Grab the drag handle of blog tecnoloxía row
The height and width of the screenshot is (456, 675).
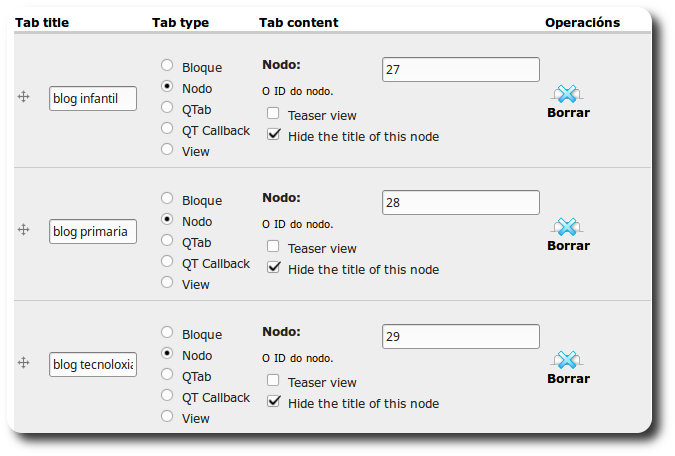pyautogui.click(x=24, y=364)
